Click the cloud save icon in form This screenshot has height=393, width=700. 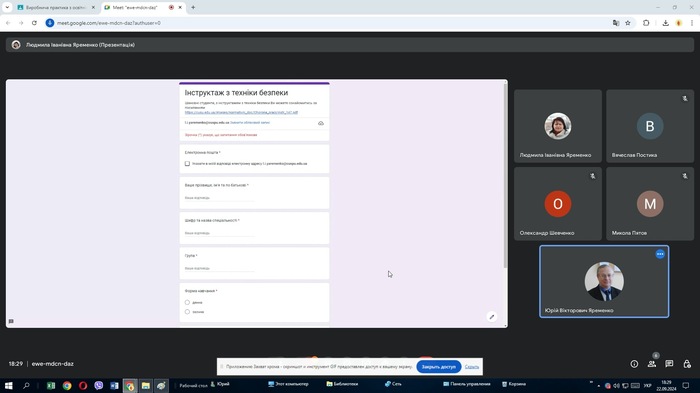[x=321, y=123]
